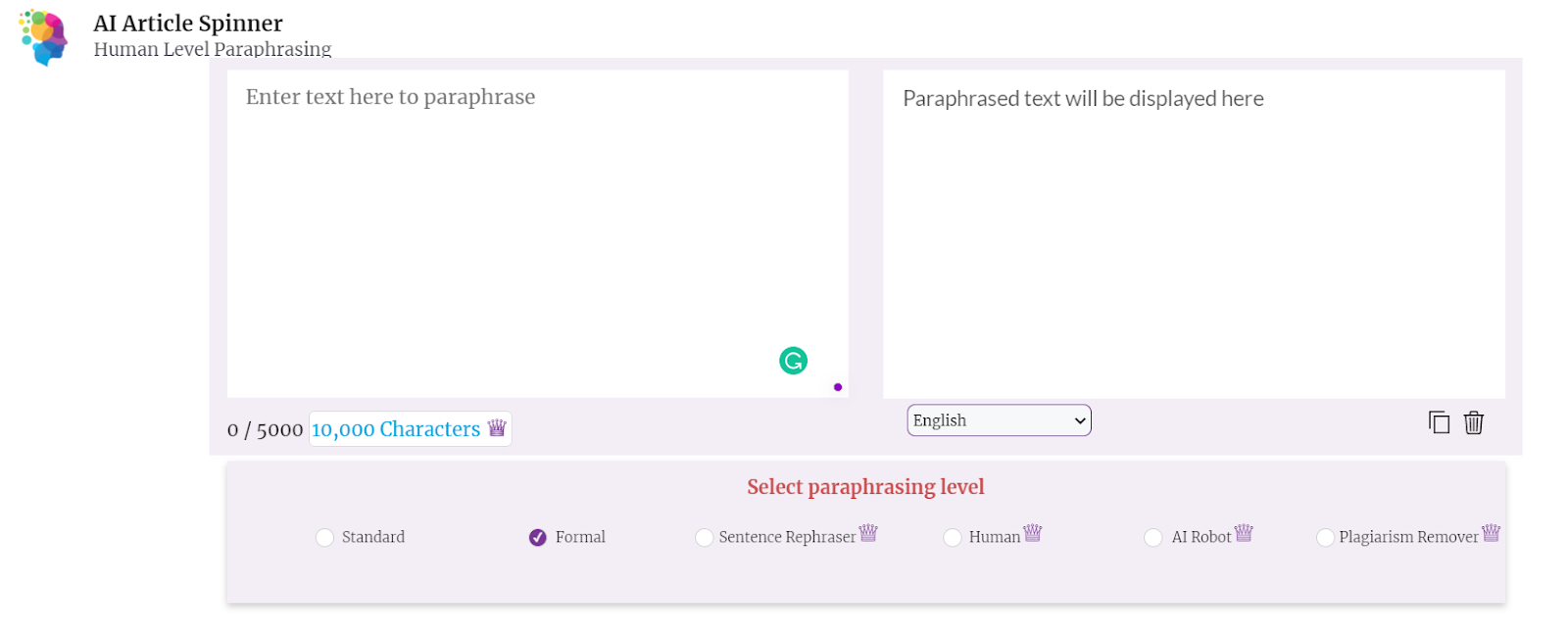Select the Human paraphrasing radio button

(953, 537)
